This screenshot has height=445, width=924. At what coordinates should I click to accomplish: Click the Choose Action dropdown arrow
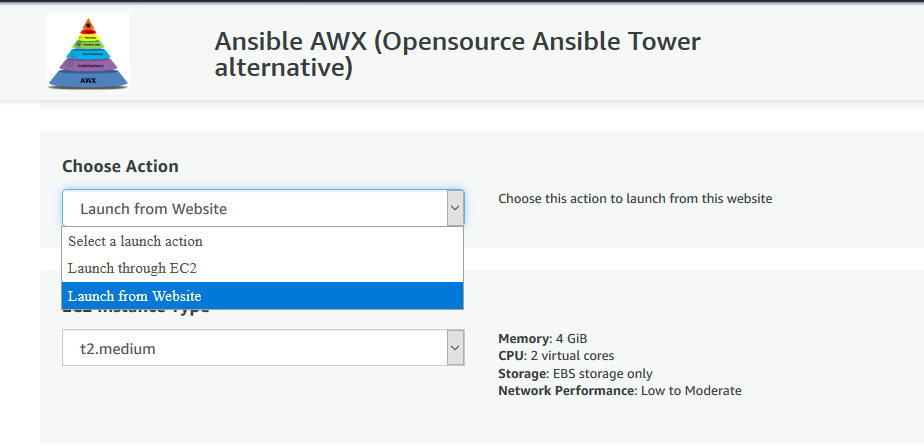click(455, 208)
